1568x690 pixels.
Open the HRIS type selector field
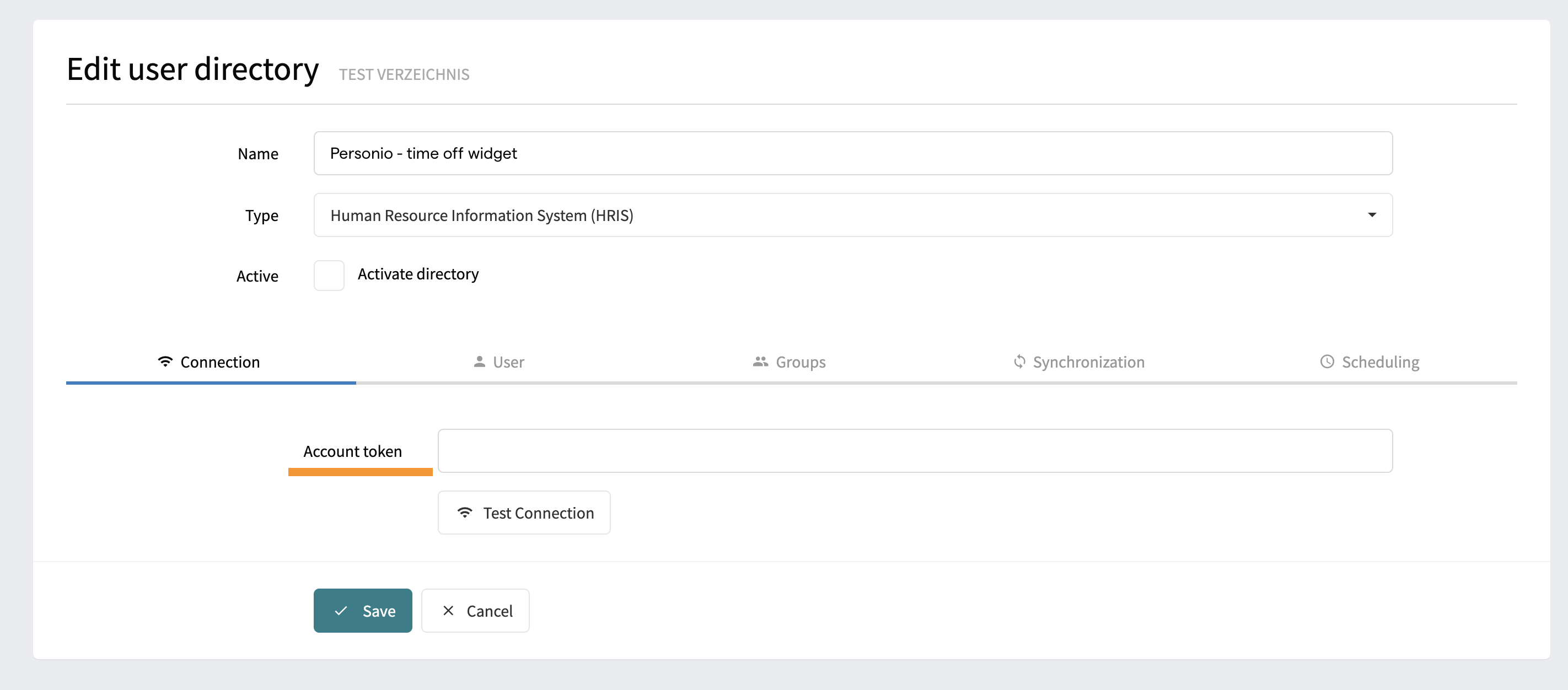click(x=852, y=215)
